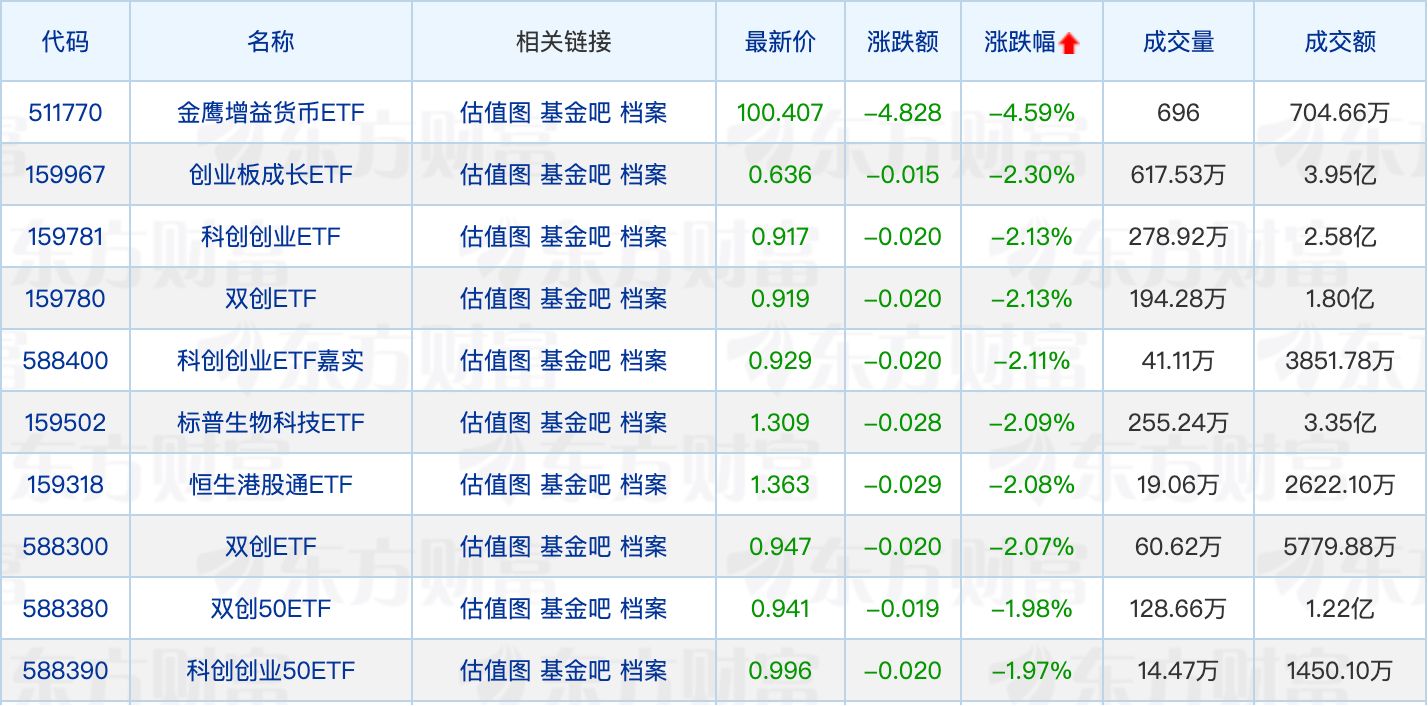Sort the table by 涨跌幅 column header
1428x706 pixels.
coord(1020,42)
